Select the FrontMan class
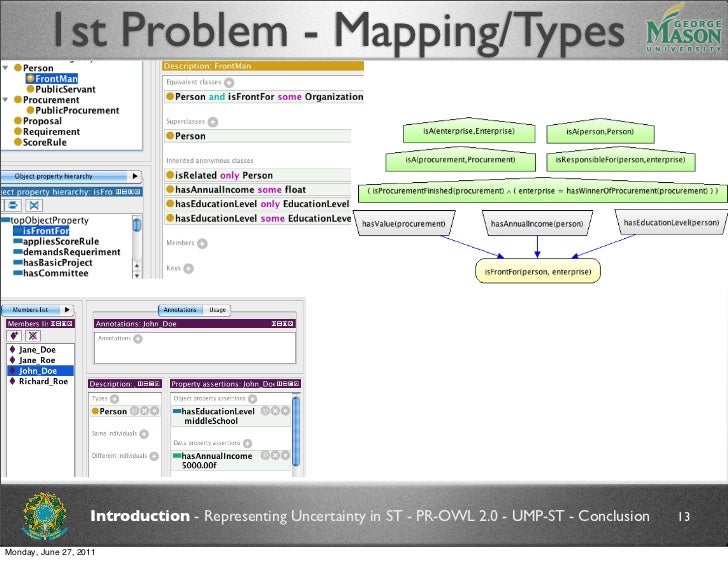 click(x=56, y=78)
